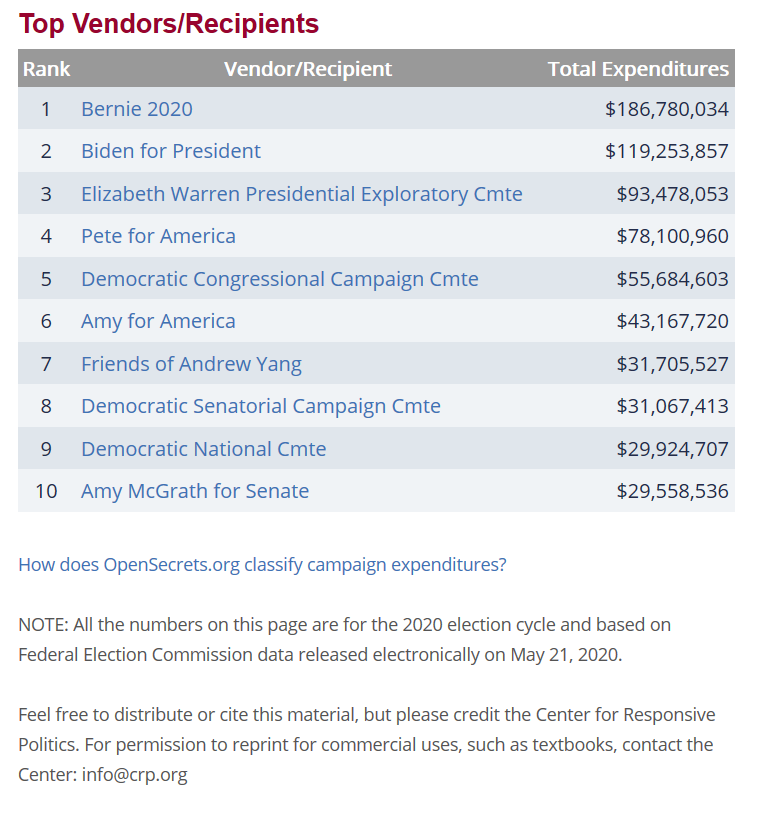The width and height of the screenshot is (765, 820).
Task: Click the rank 10 cell
Action: click(x=46, y=491)
